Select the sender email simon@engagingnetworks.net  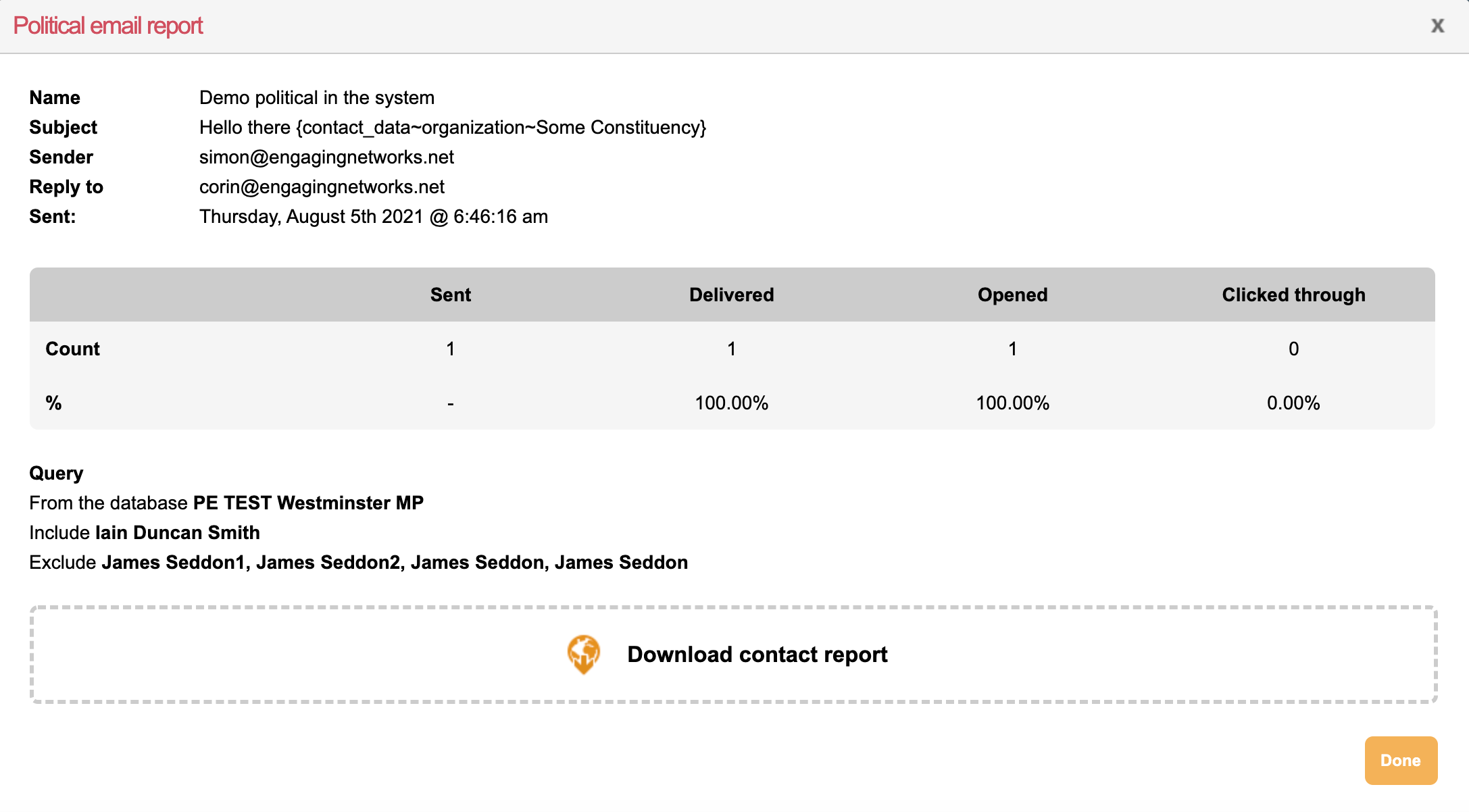(326, 157)
